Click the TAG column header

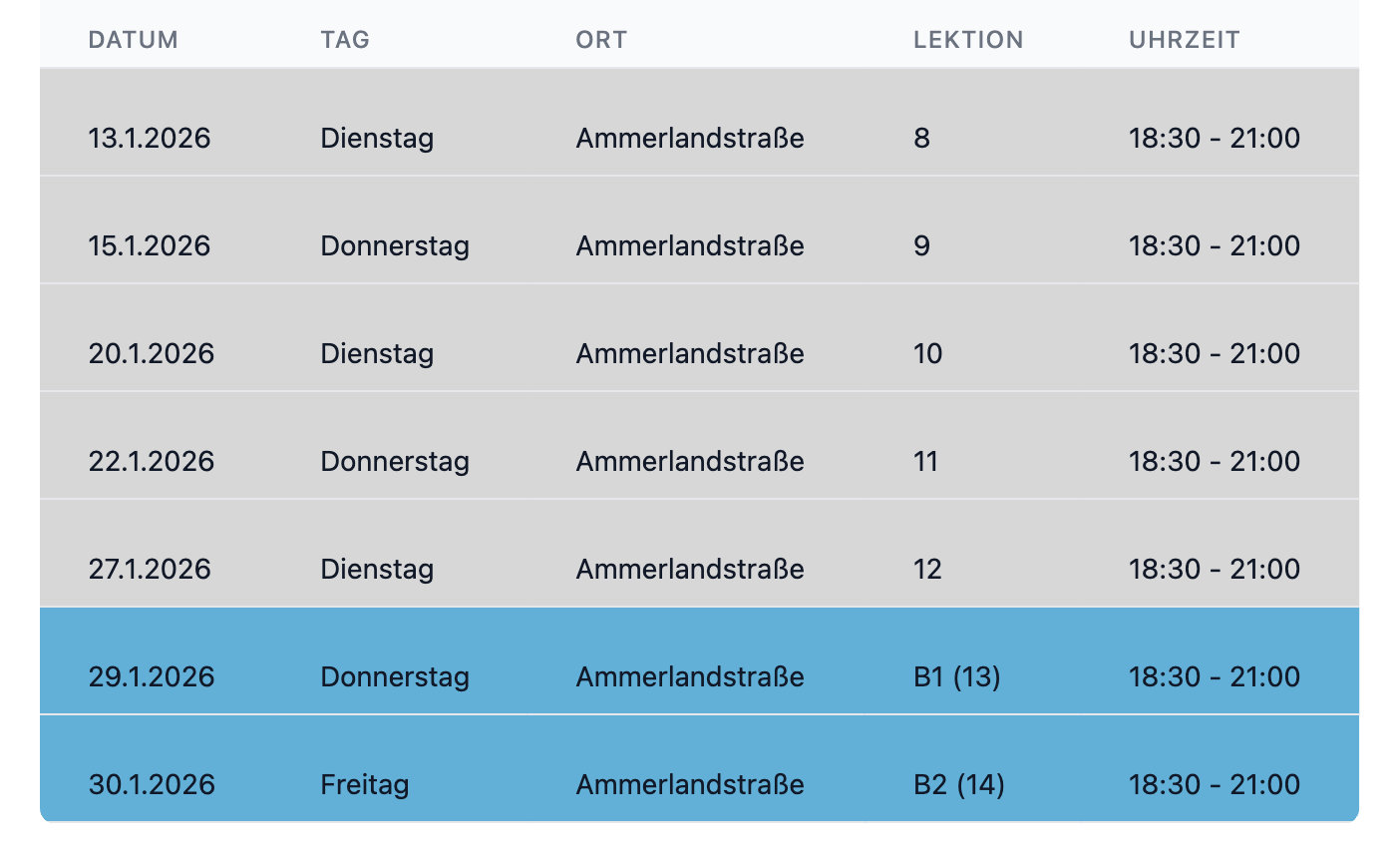pos(345,40)
